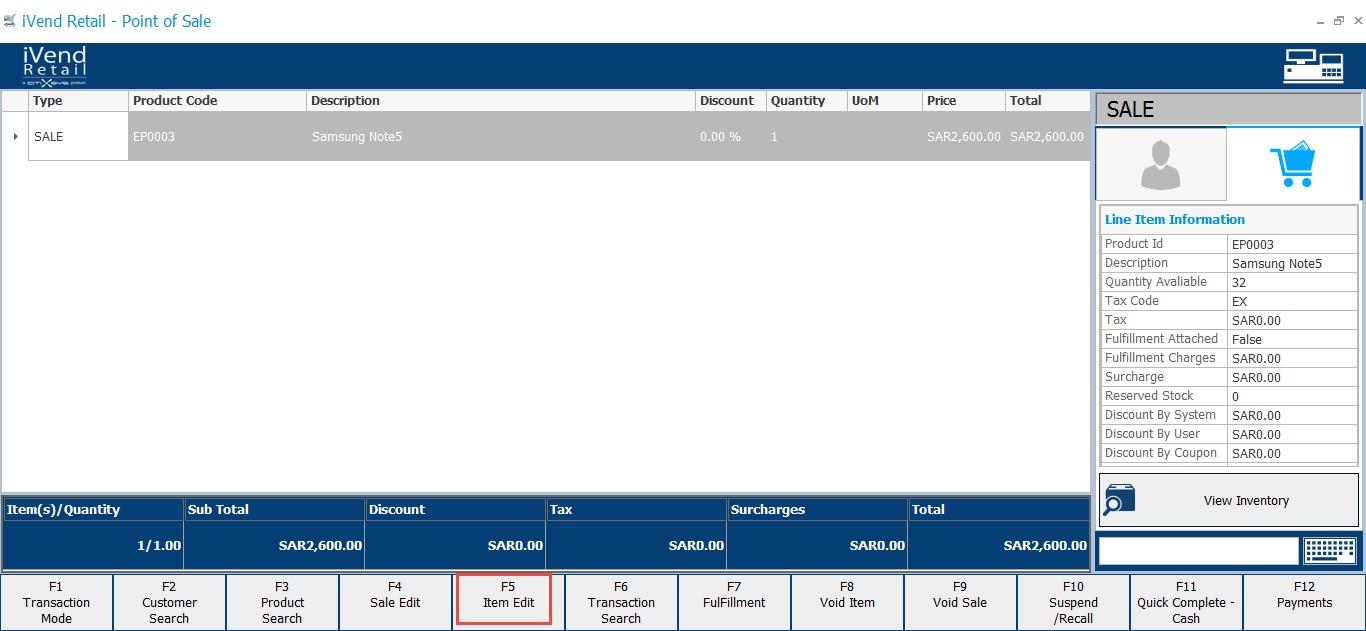Click the Line Item Information heading
The width and height of the screenshot is (1366, 631).
1175,220
